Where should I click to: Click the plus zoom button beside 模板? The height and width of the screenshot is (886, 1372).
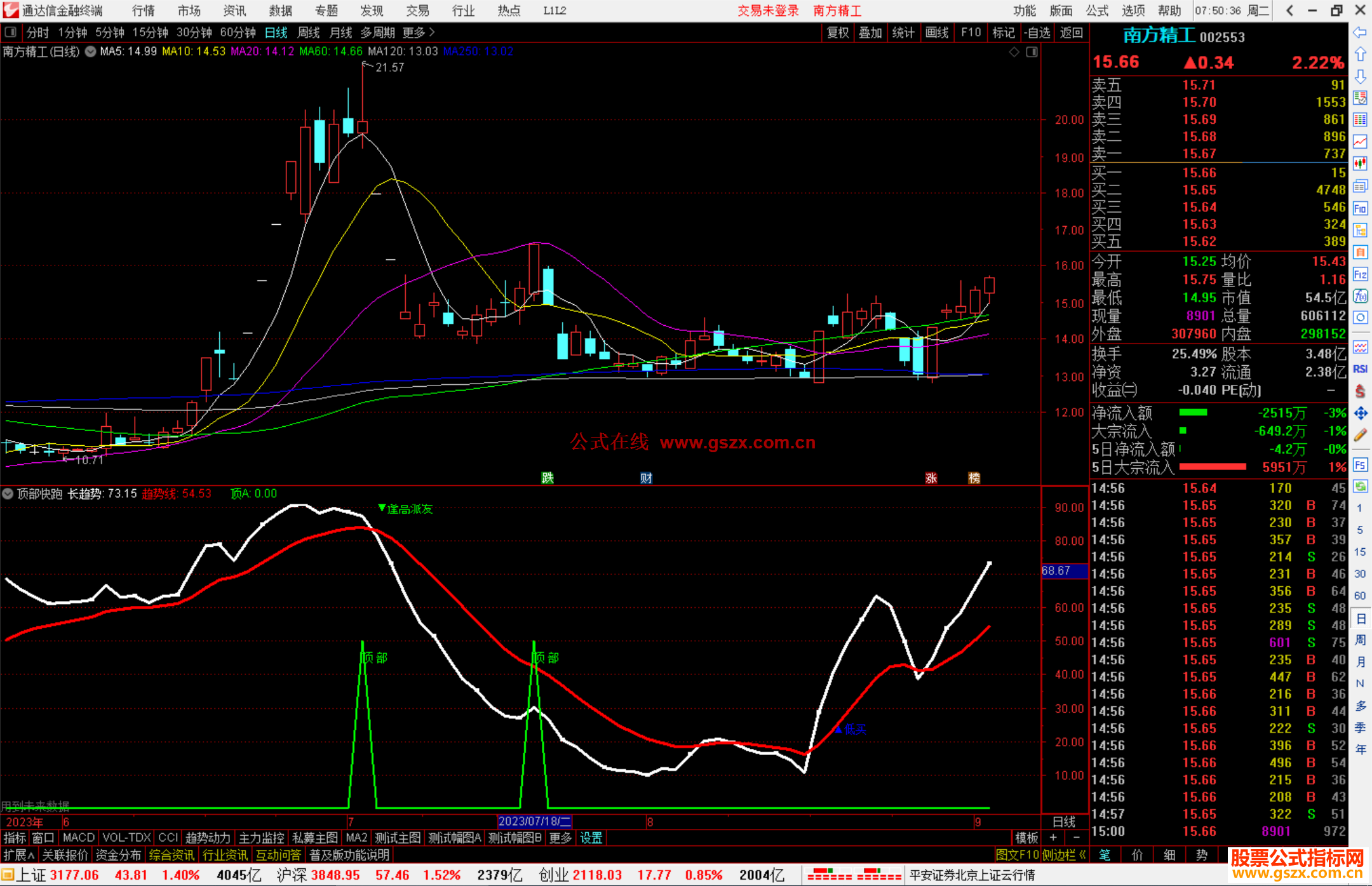[x=1053, y=838]
